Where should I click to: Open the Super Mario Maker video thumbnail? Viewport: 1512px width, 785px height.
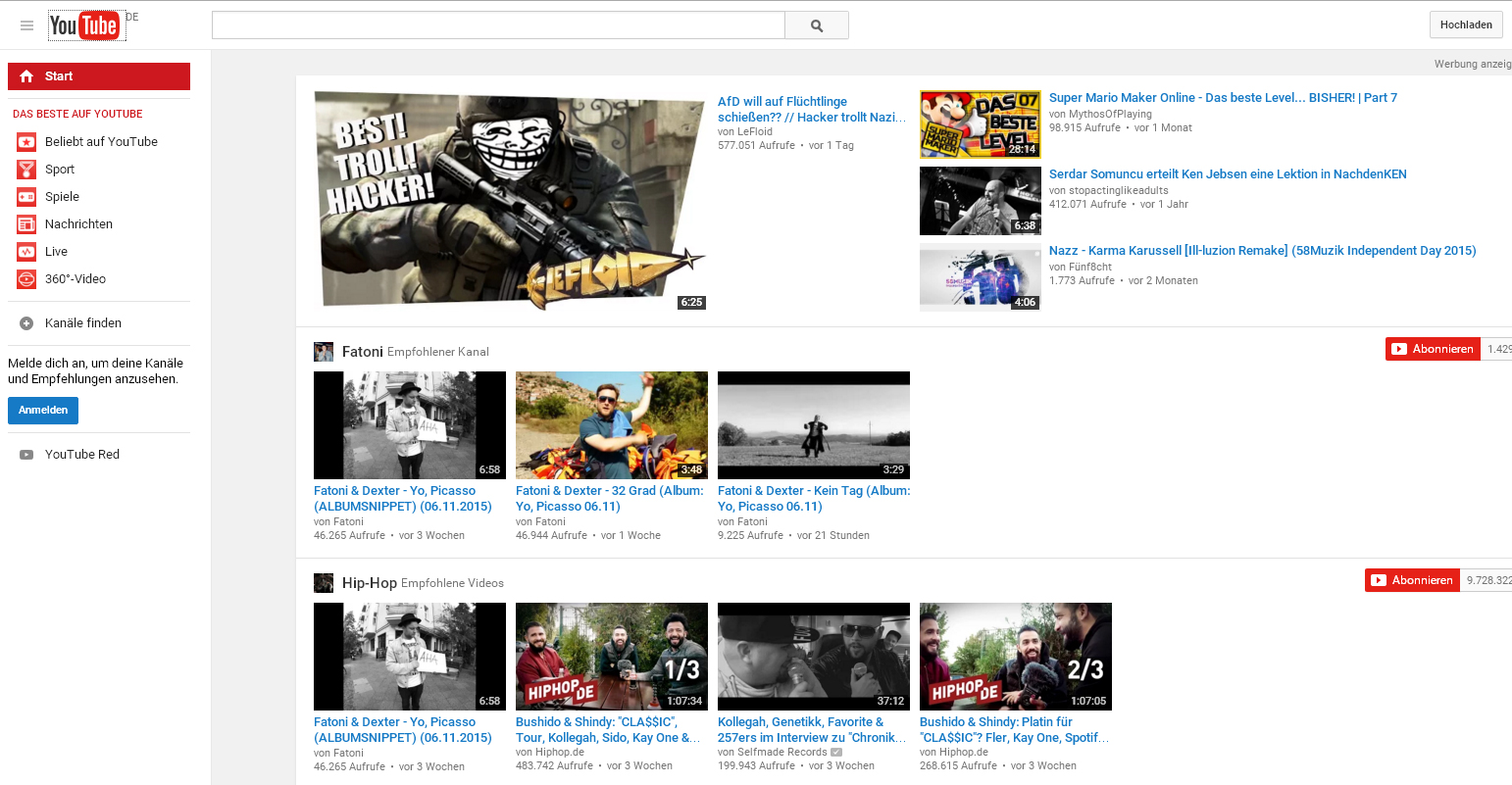coord(981,124)
